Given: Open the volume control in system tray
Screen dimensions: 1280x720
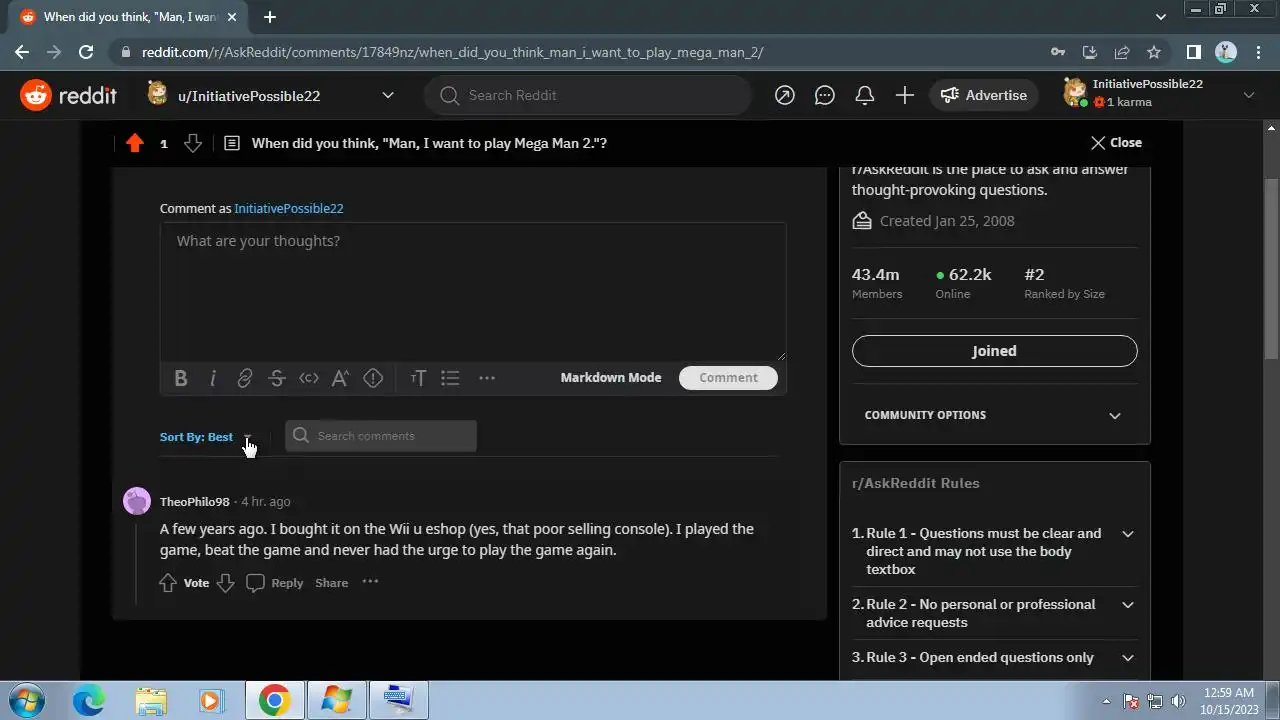Looking at the screenshot, I should point(1177,701).
